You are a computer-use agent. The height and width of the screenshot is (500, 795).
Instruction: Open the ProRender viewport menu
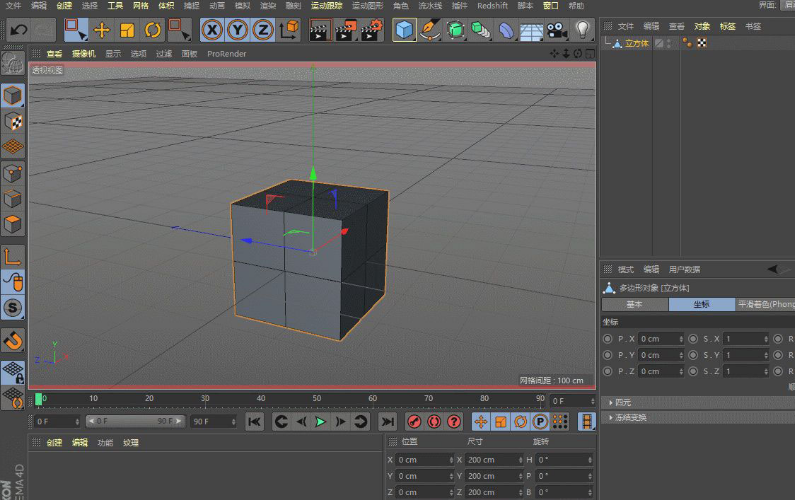tap(226, 53)
